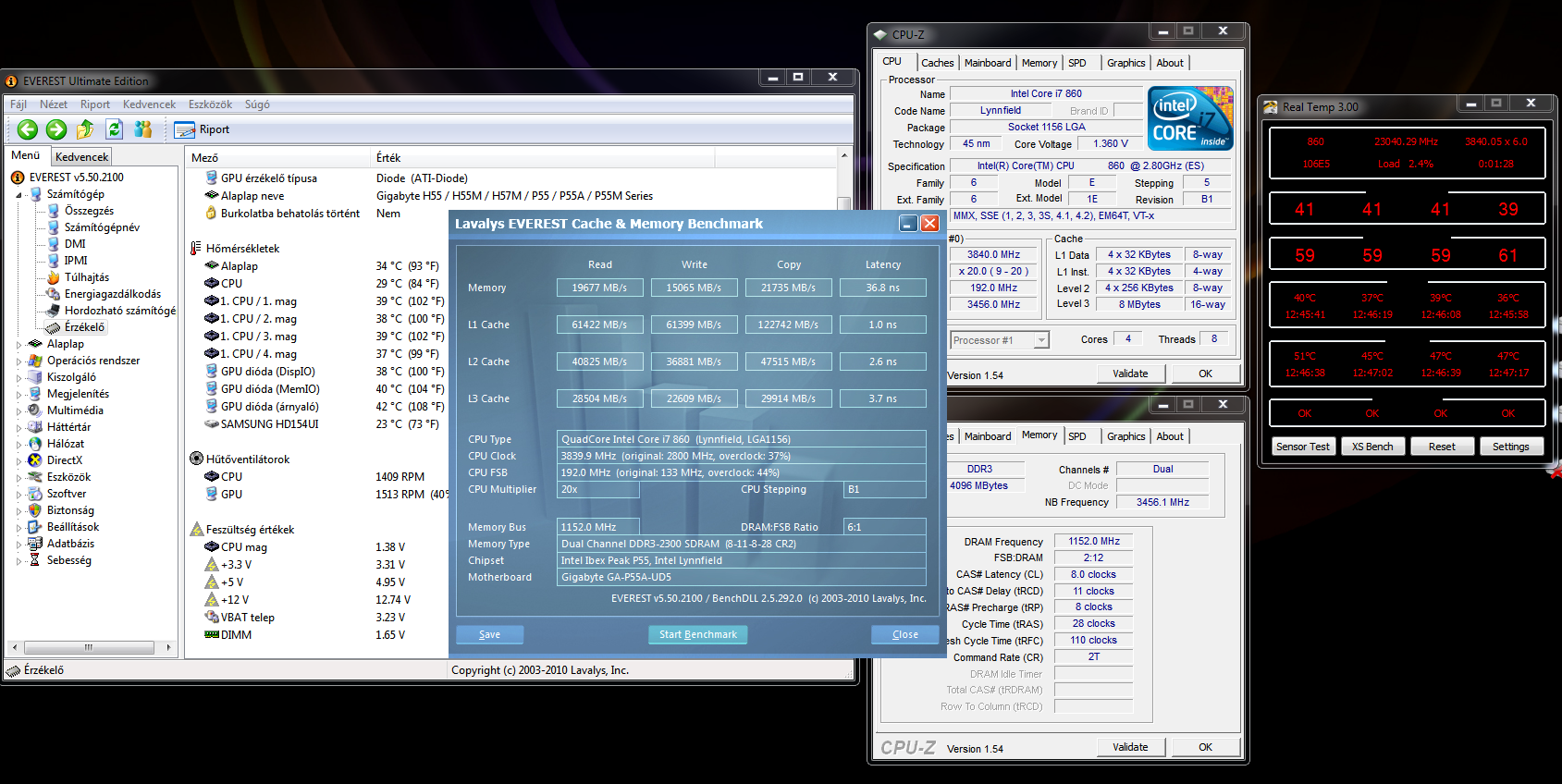Click scroll-right arrow of tree scrollbar
Viewport: 1562px width, 784px height.
pyautogui.click(x=168, y=647)
